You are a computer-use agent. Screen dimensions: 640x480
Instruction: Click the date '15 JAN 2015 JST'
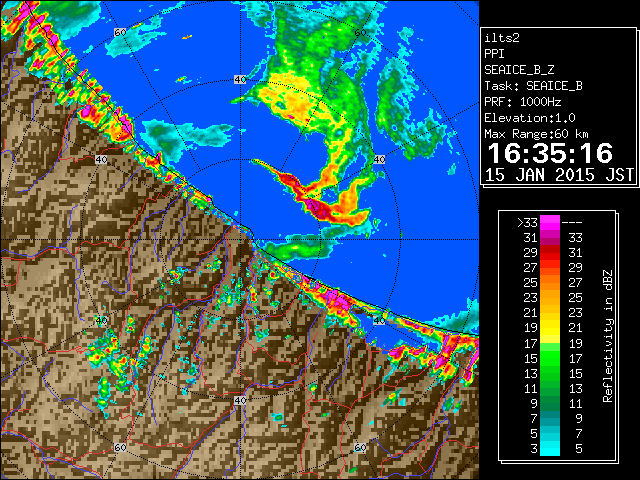(559, 175)
